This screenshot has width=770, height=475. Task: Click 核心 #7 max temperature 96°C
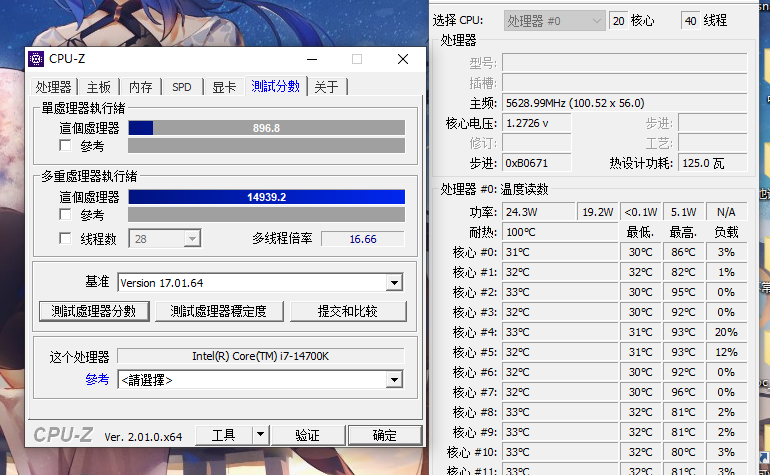pos(684,392)
